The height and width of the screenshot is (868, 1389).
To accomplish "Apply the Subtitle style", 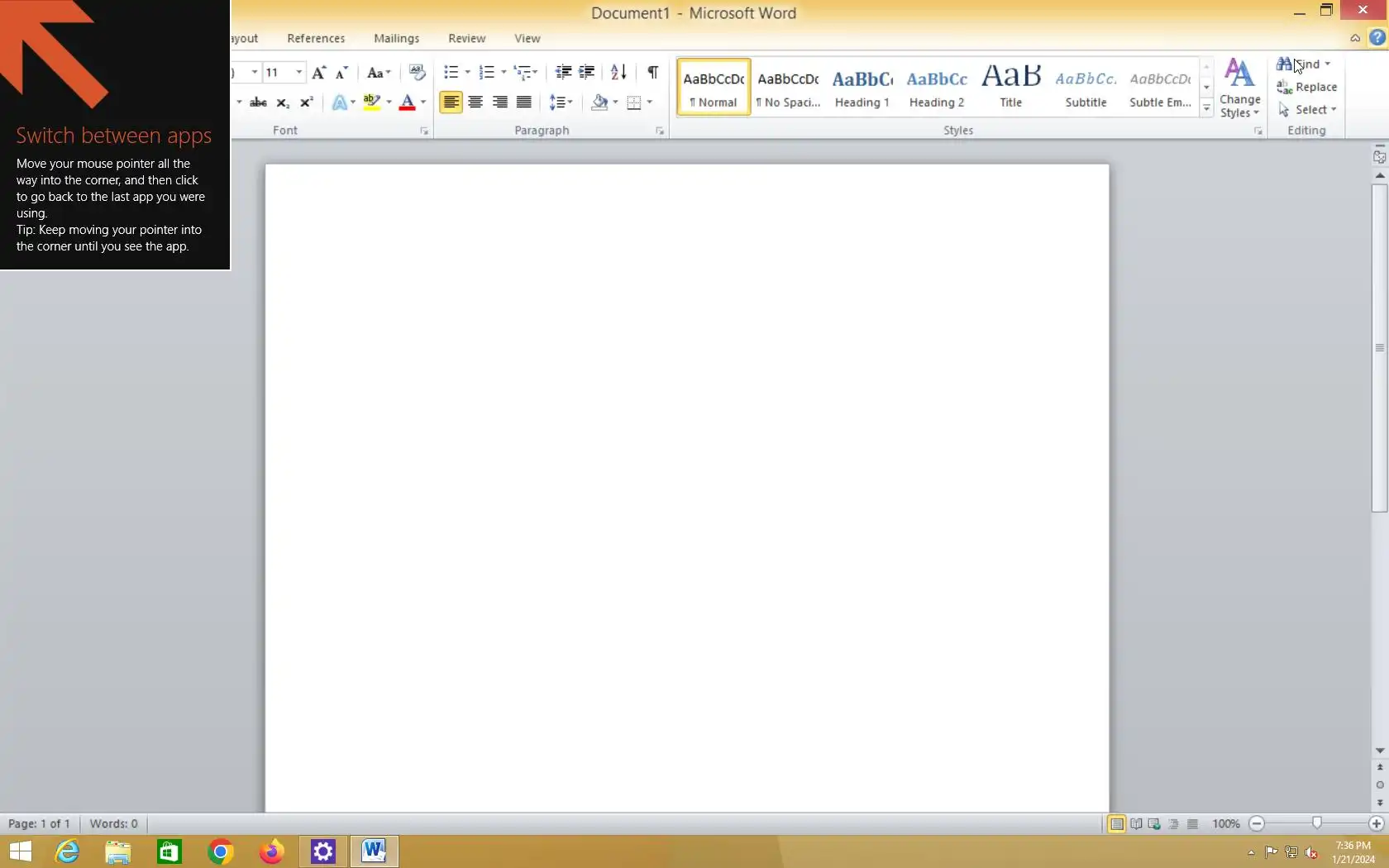I will pyautogui.click(x=1086, y=87).
